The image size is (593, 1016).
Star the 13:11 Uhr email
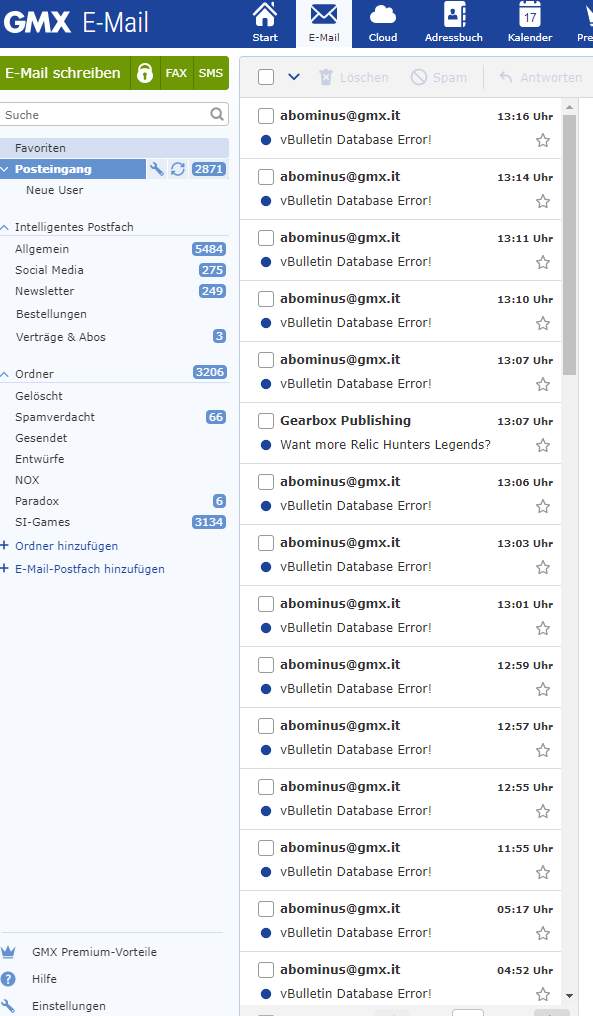coord(543,262)
